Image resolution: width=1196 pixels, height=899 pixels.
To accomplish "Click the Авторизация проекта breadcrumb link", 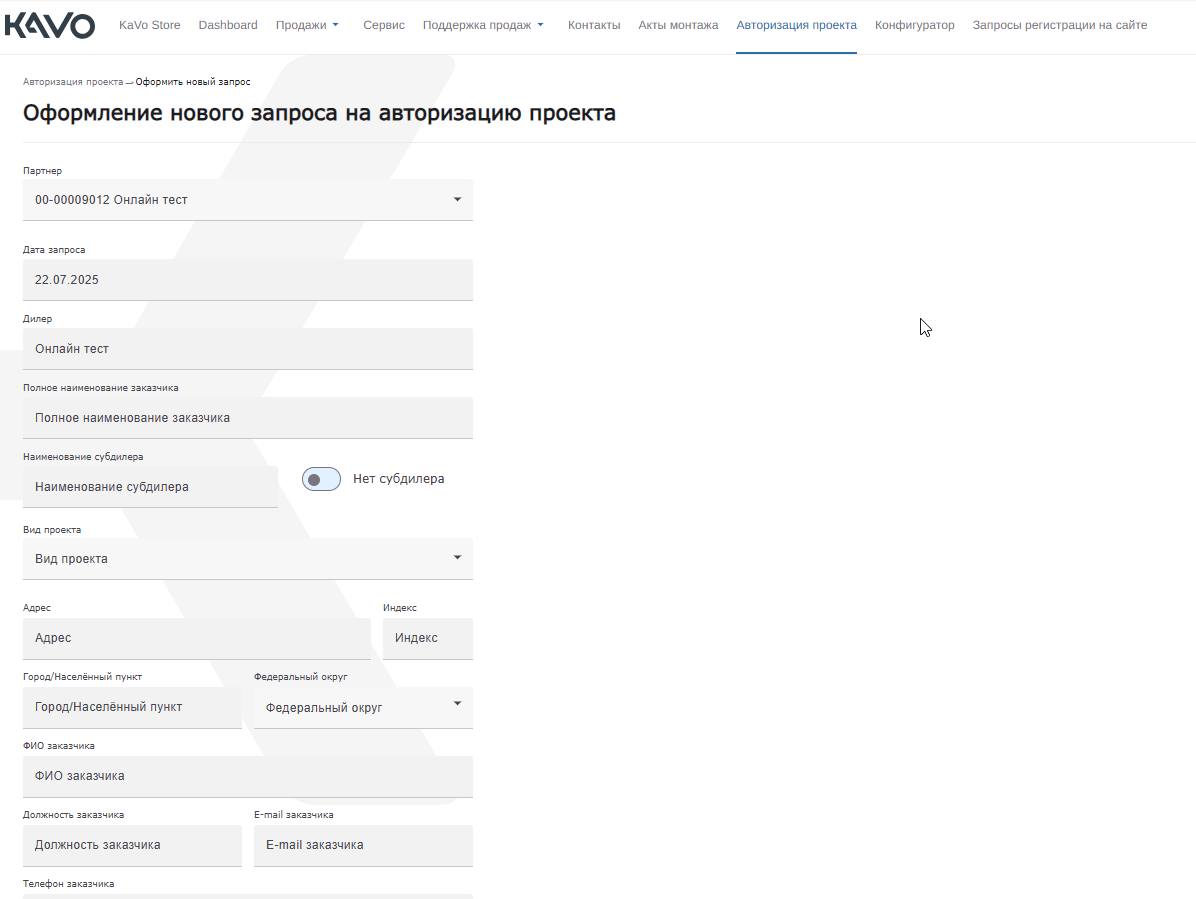I will pos(72,82).
